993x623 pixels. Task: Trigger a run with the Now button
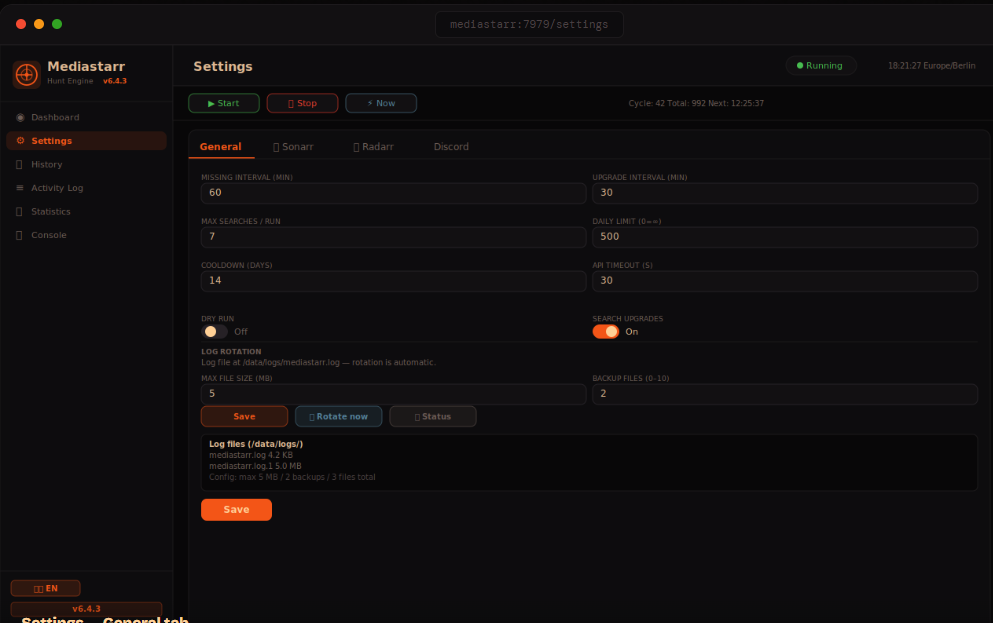[380, 103]
